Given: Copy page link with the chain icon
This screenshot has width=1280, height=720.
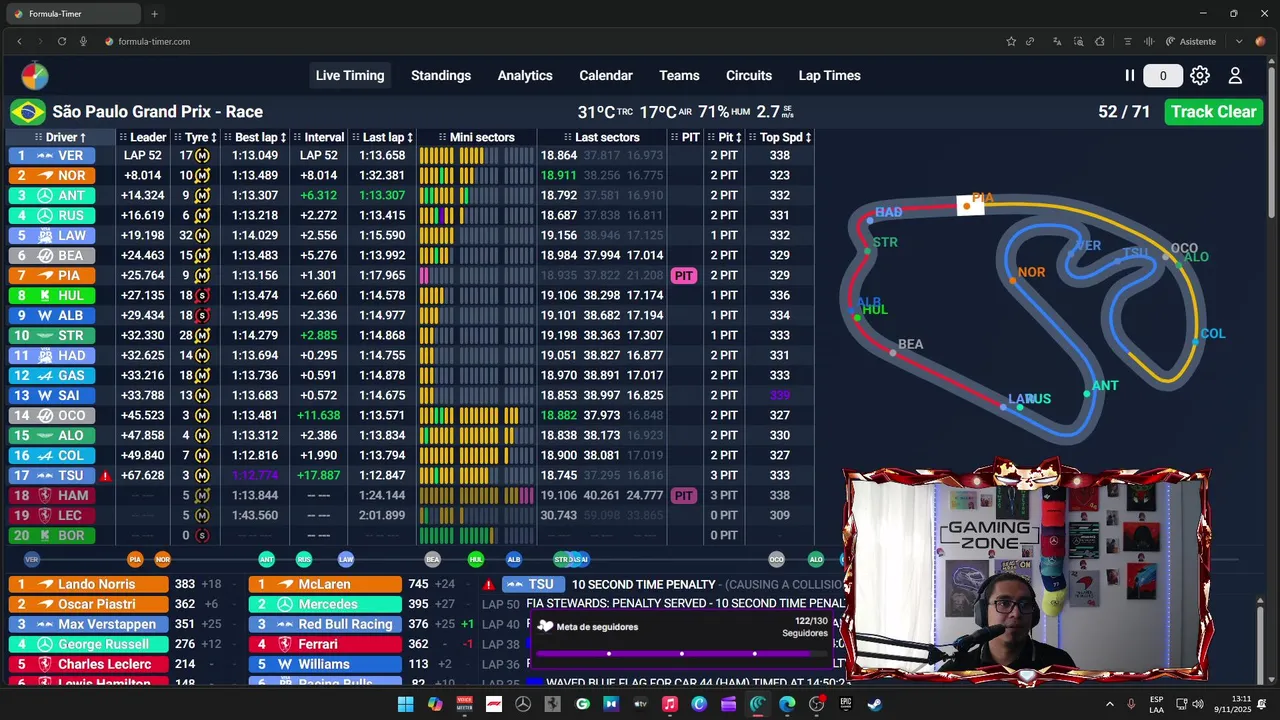Looking at the screenshot, I should [1030, 41].
